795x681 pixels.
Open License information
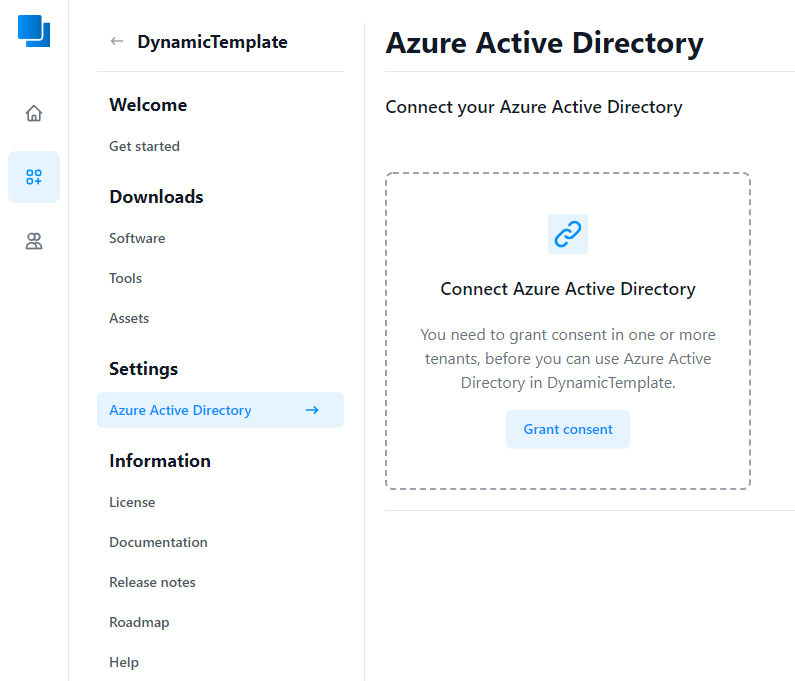(132, 502)
